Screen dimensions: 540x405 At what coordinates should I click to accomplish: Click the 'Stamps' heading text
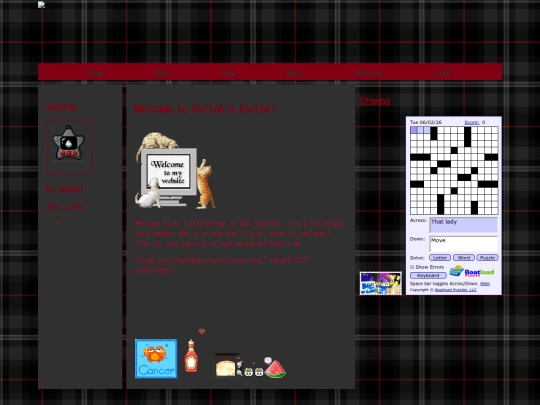click(375, 101)
